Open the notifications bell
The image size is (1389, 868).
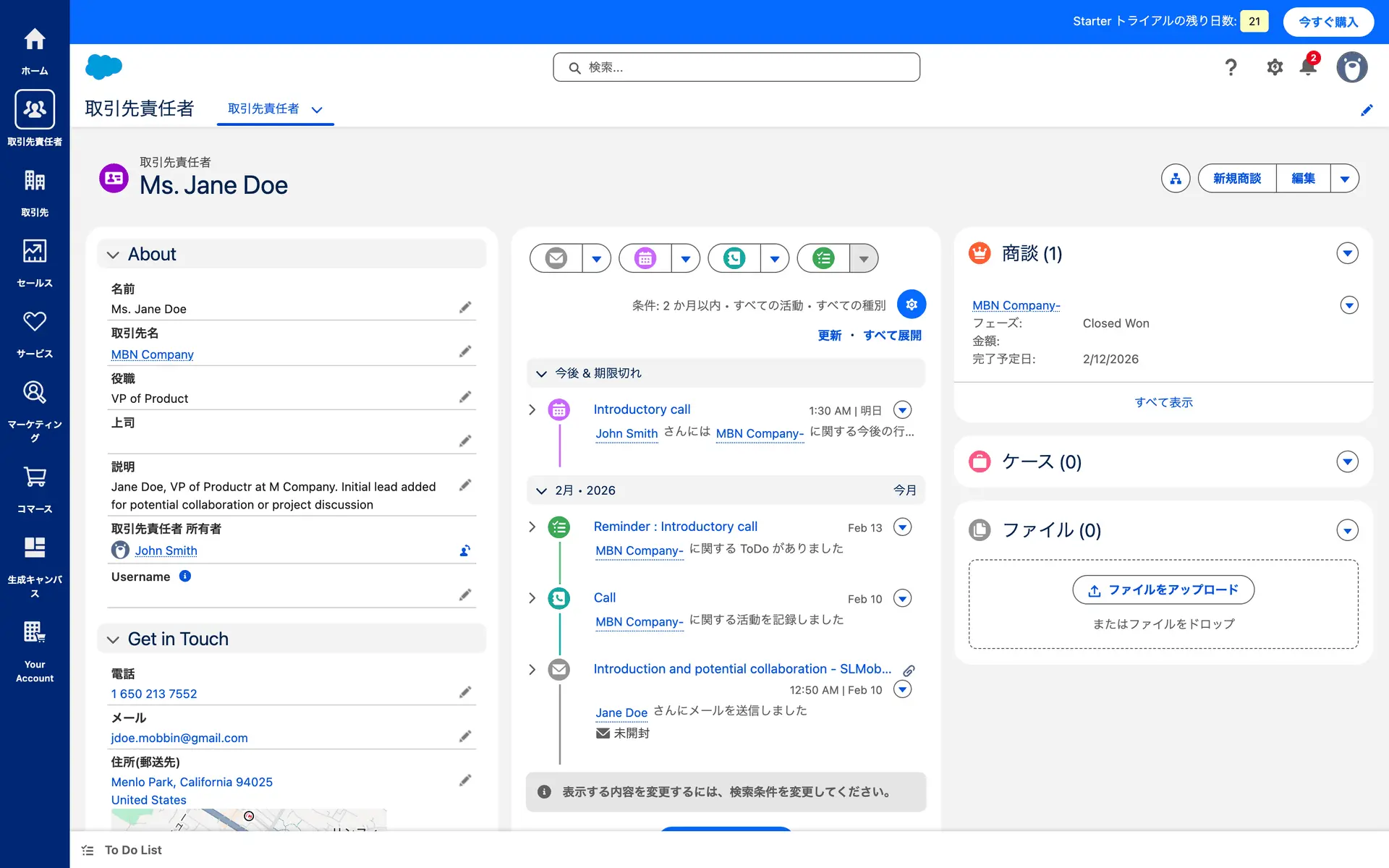click(x=1308, y=67)
